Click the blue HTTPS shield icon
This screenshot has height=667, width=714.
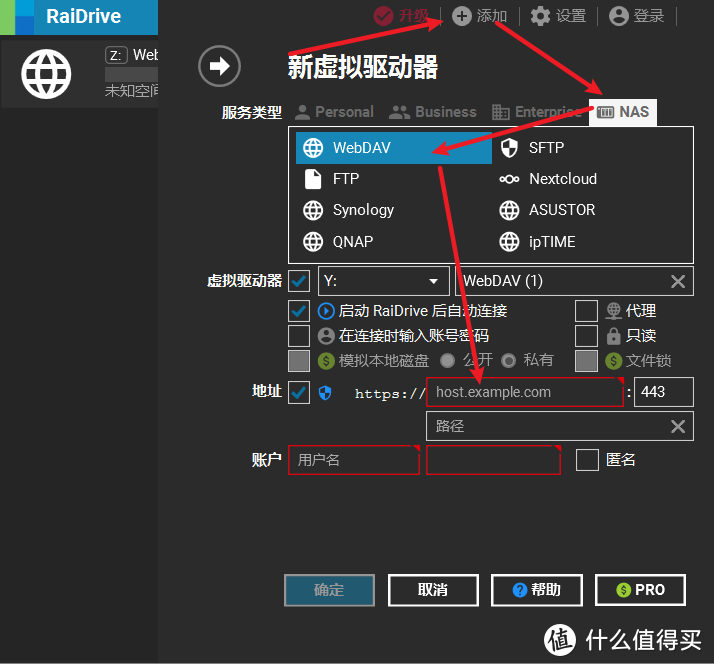(x=325, y=392)
